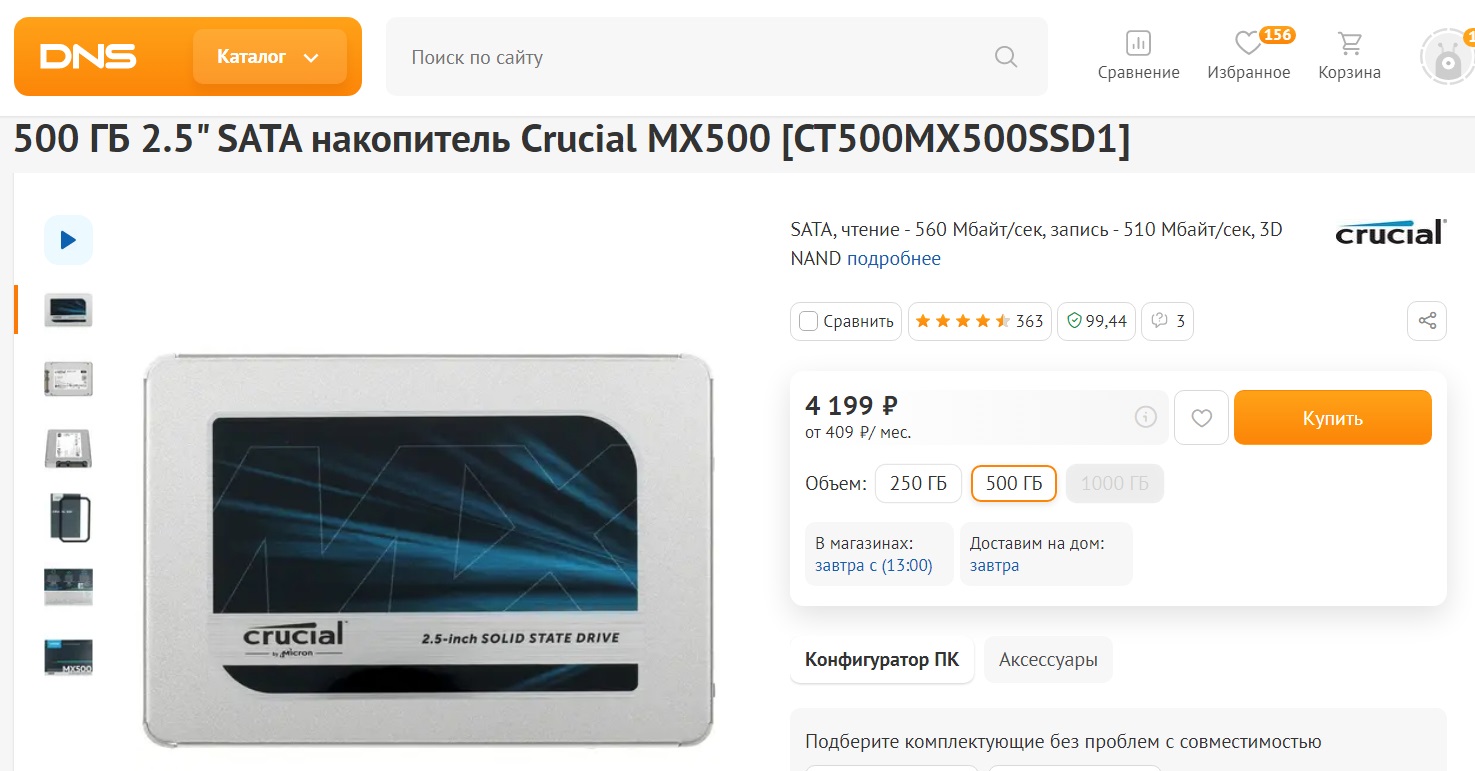Click the search magnifier icon
Image resolution: width=1475 pixels, height=771 pixels.
[x=1006, y=57]
